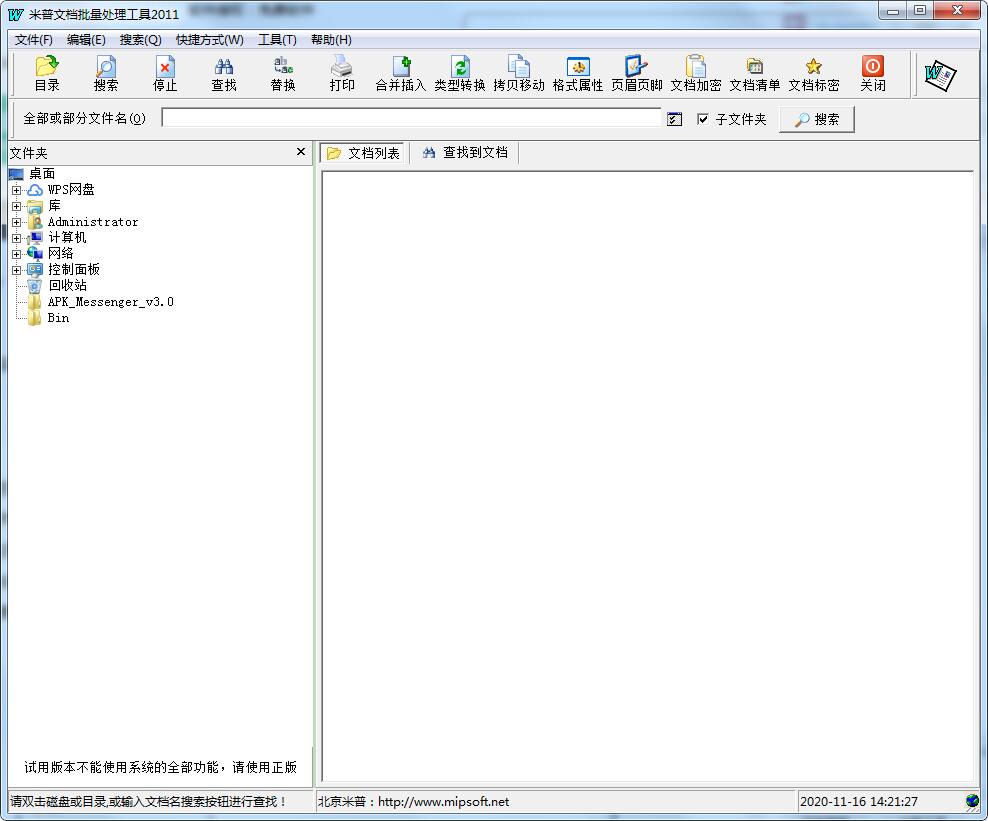Select 库 label in tree
The width and height of the screenshot is (988, 821).
tap(54, 205)
